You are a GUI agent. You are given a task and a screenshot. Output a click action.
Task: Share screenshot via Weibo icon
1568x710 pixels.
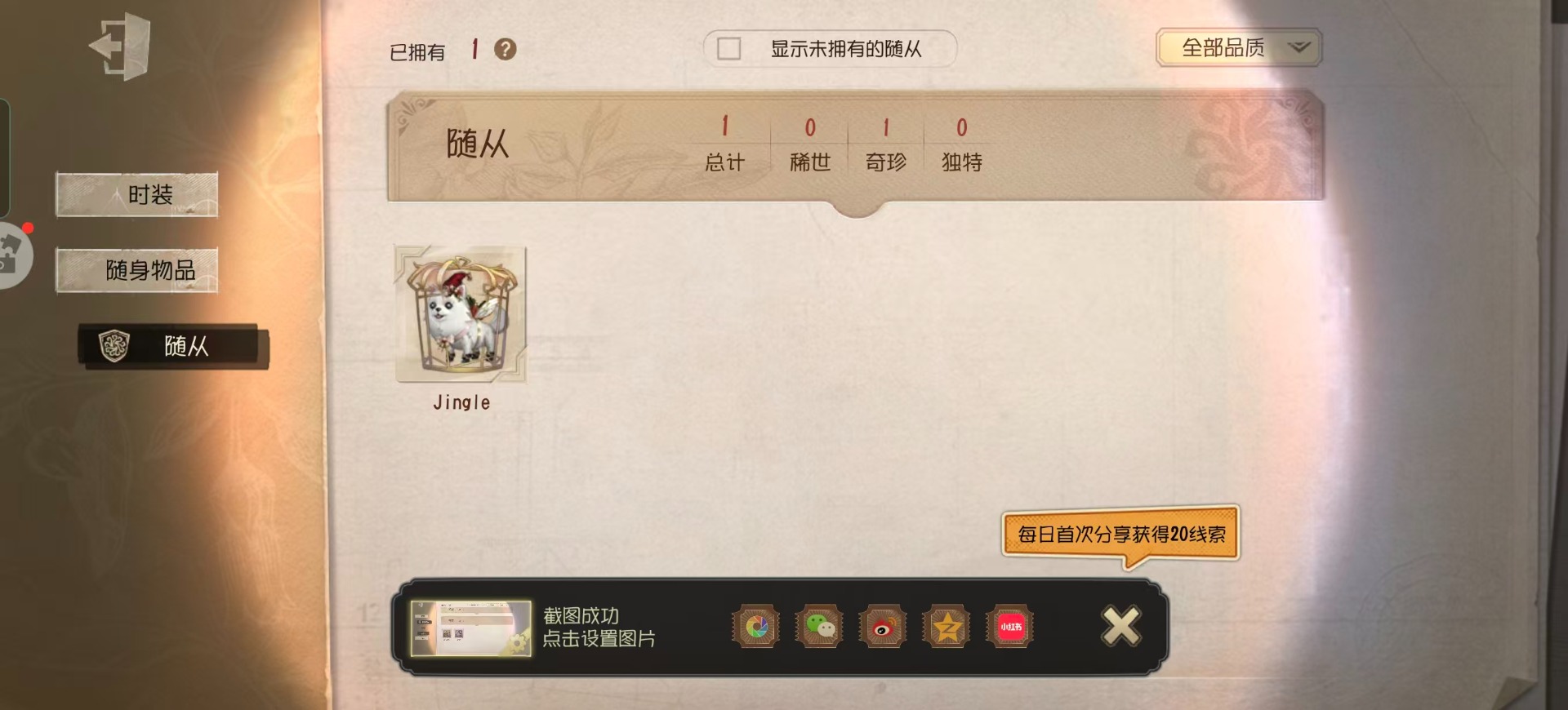coord(883,627)
